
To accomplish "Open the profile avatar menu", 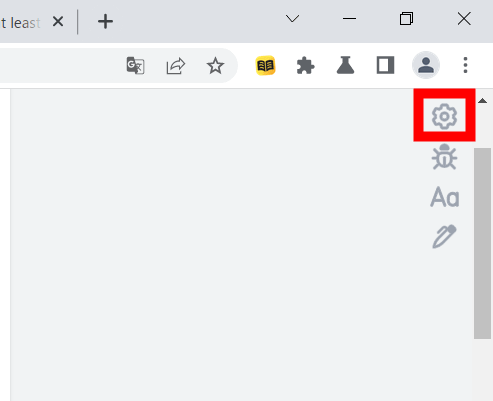I will (426, 65).
